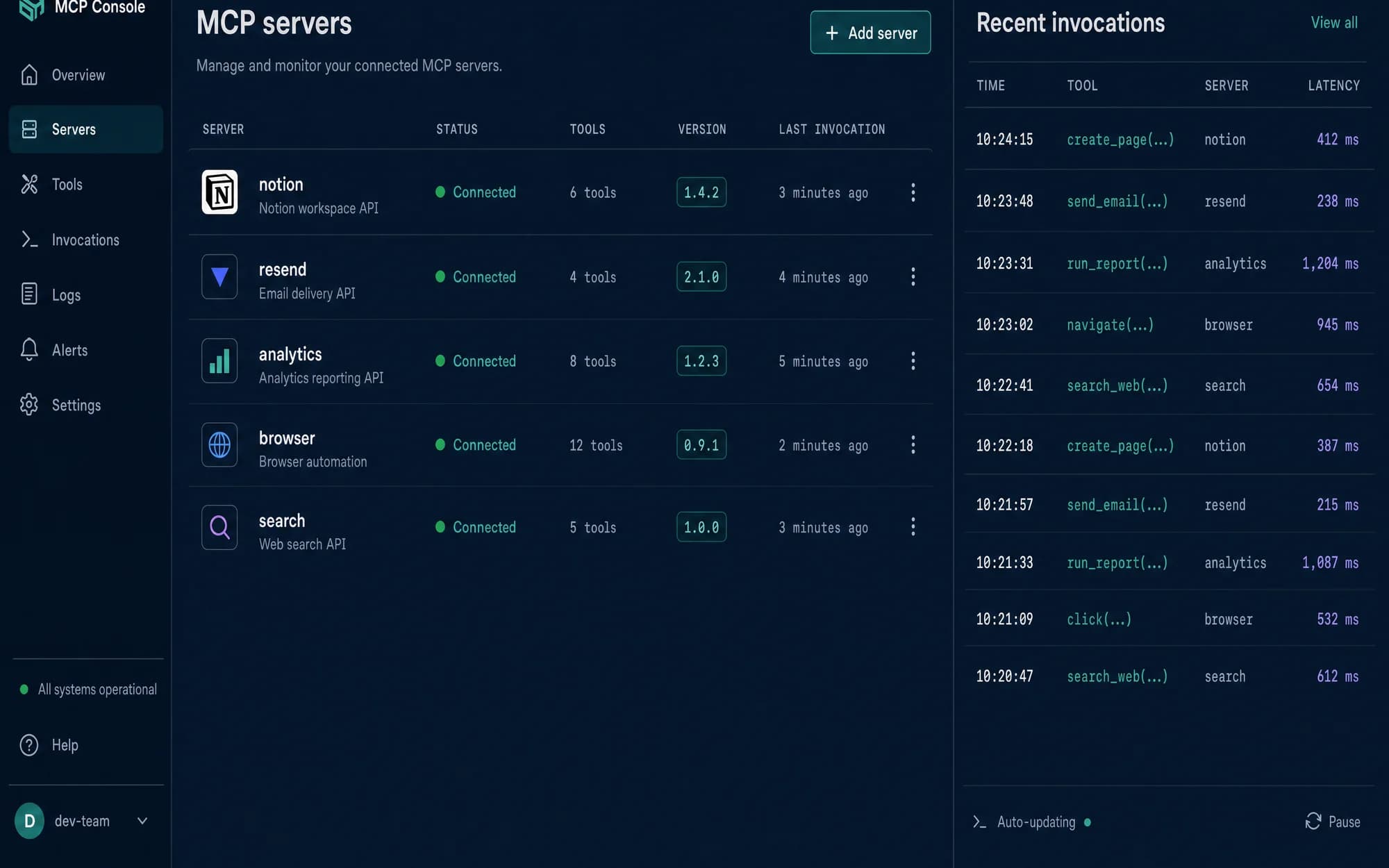1389x868 pixels.
Task: Click the '1,204 ms' latency value
Action: 1330,264
